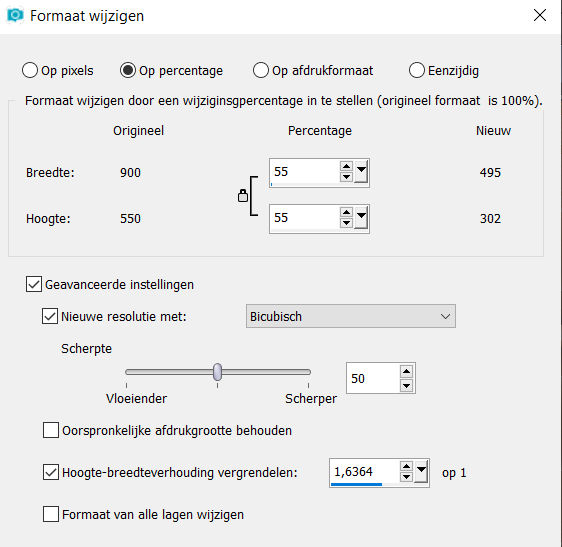Select the Eenzijdig radio button
562x547 pixels.
click(416, 70)
